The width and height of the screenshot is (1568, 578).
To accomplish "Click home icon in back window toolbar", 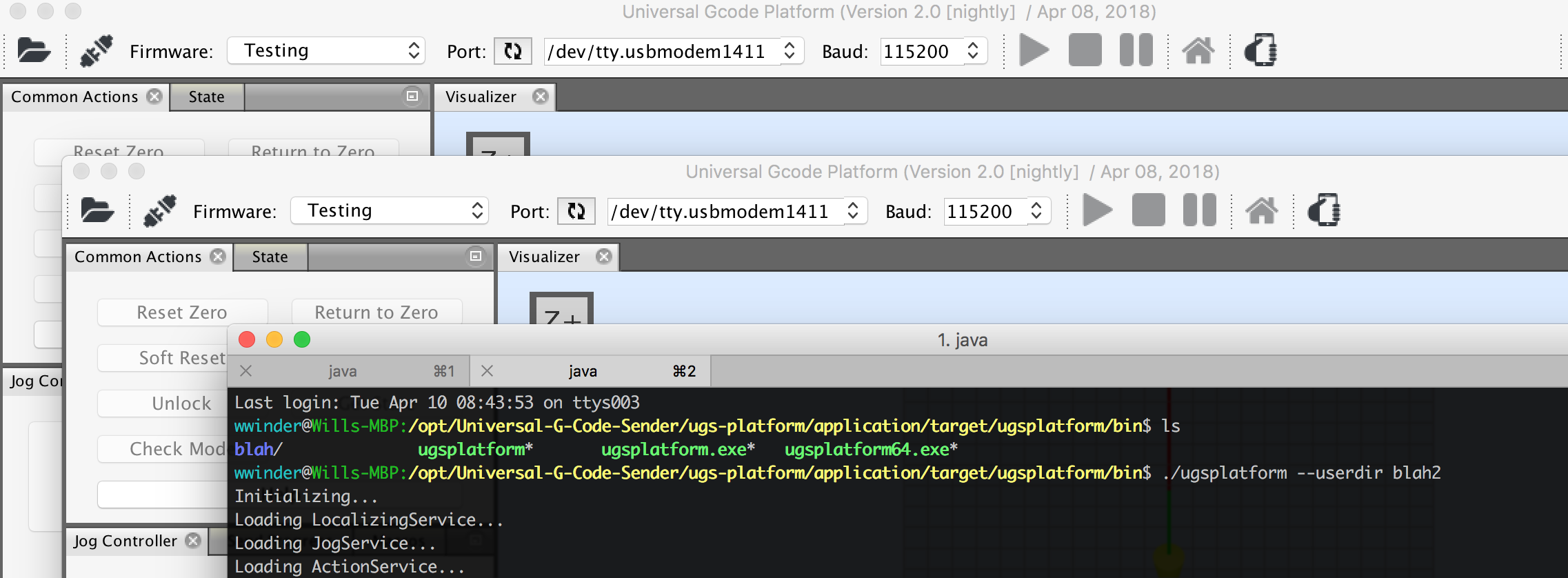I will 1198,50.
